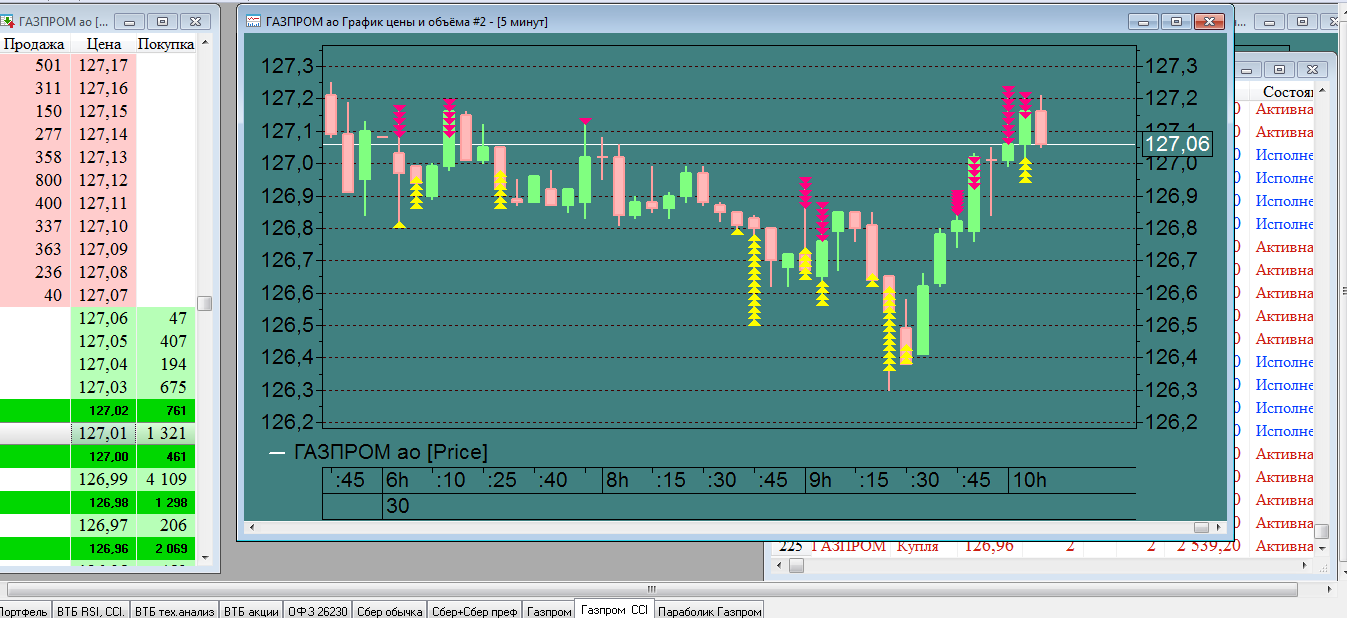Viewport: 1347px width, 618px height.
Task: Switch to the ВТБ акции tab
Action: [251, 611]
